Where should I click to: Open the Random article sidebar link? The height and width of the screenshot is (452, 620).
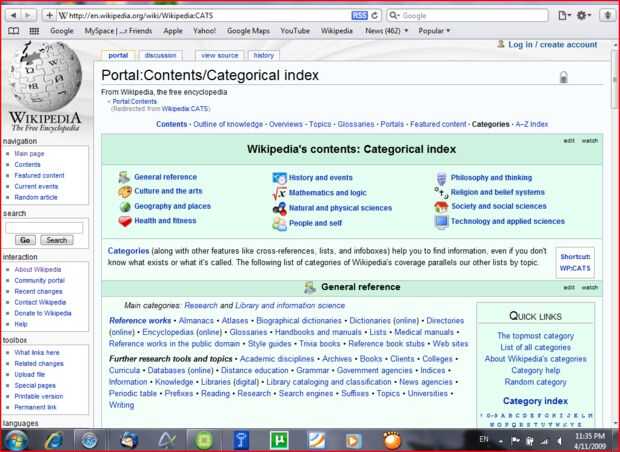36,197
